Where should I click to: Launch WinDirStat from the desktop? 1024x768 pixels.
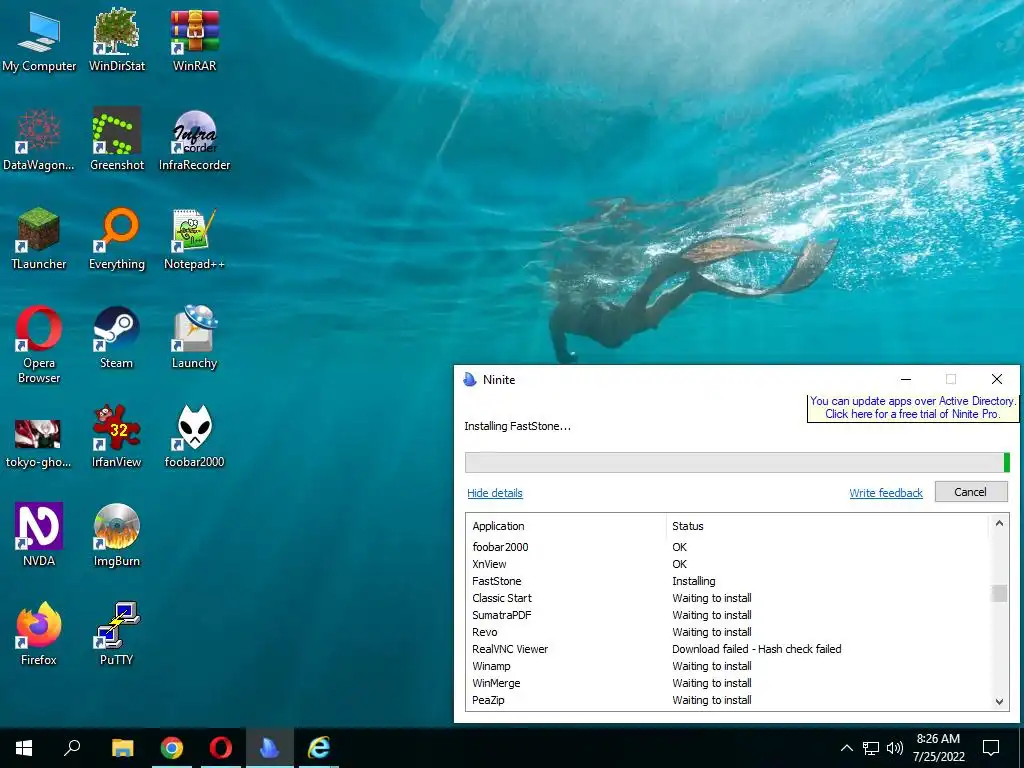click(x=116, y=40)
